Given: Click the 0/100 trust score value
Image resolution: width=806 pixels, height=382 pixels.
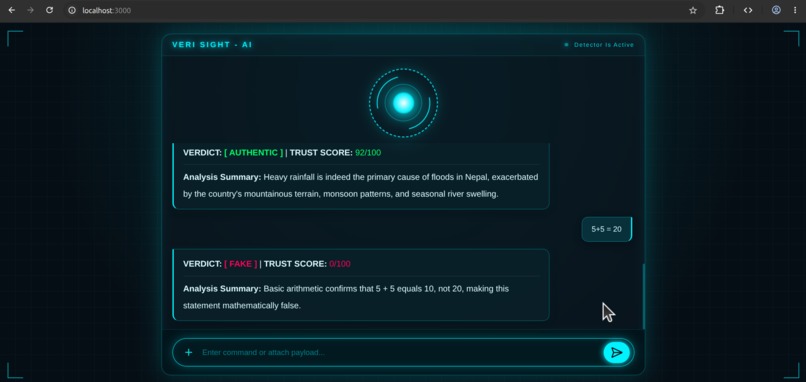Looking at the screenshot, I should click(x=340, y=264).
